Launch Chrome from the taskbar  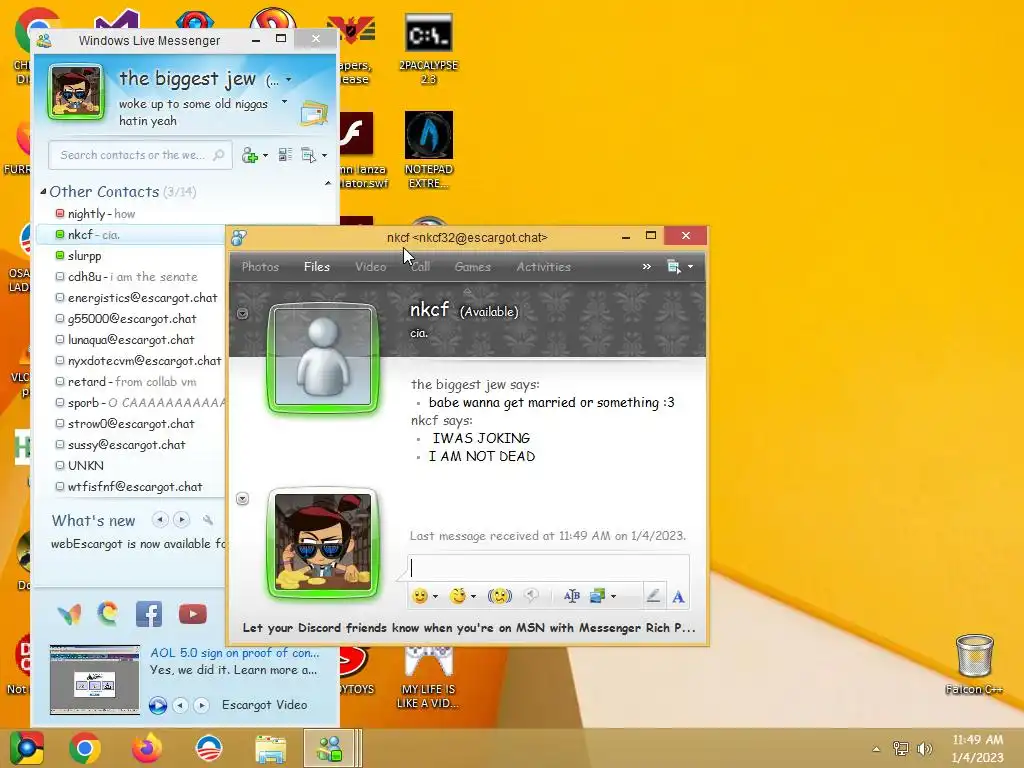85,748
